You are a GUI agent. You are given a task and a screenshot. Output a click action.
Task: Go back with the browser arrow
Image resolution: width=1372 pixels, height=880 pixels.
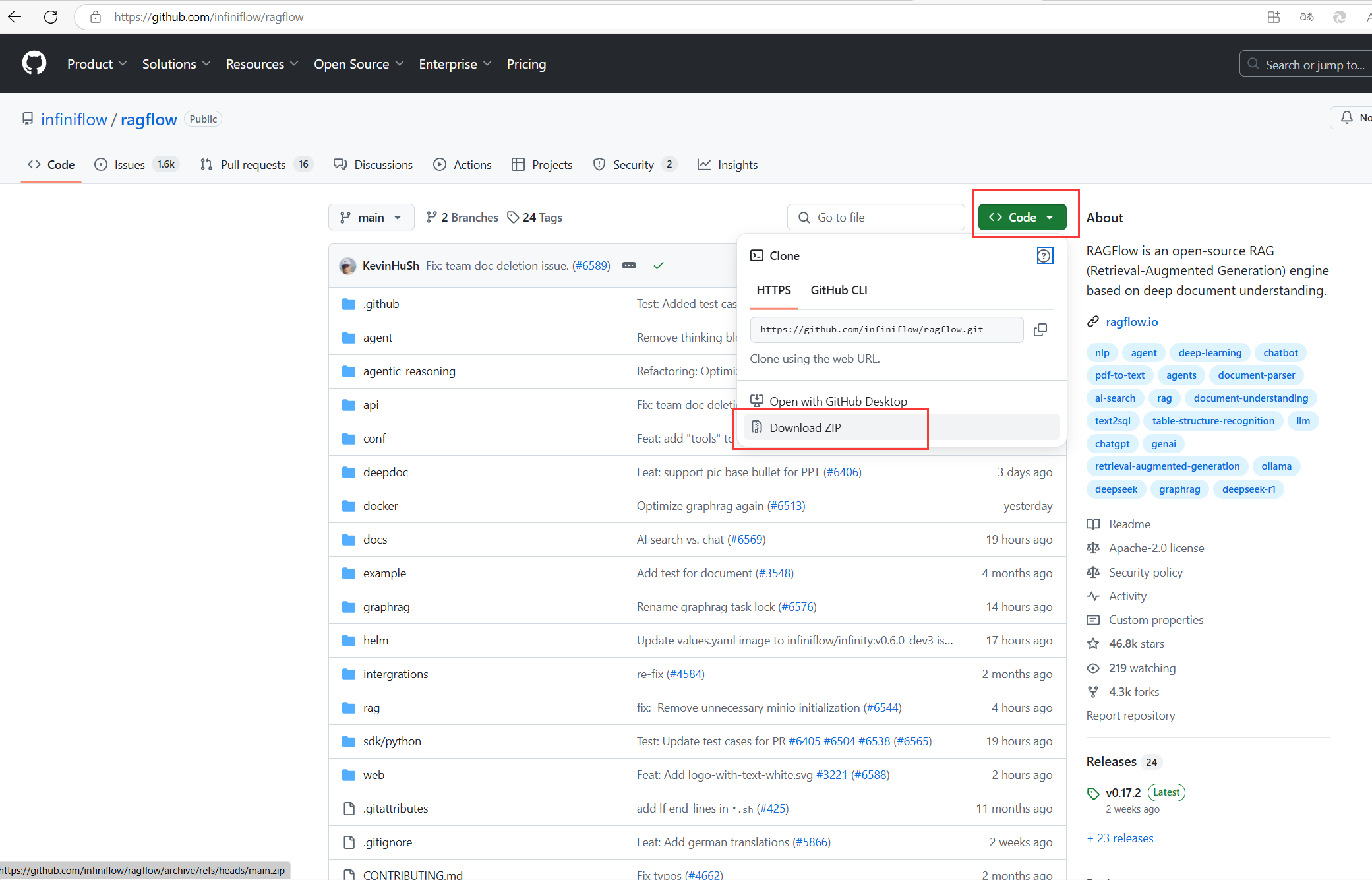coord(15,17)
